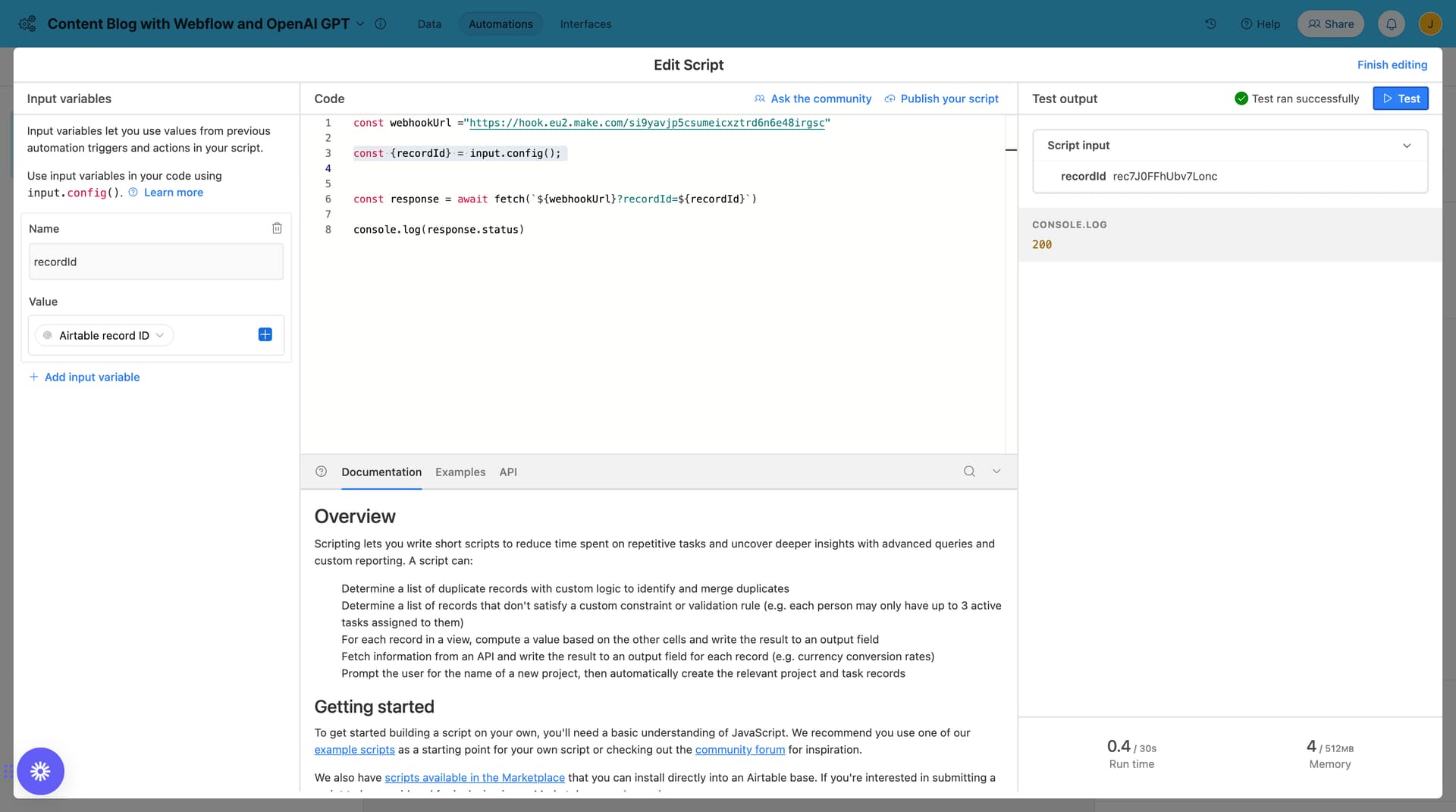Delete the recordId input variable
This screenshot has width=1456, height=812.
277,228
